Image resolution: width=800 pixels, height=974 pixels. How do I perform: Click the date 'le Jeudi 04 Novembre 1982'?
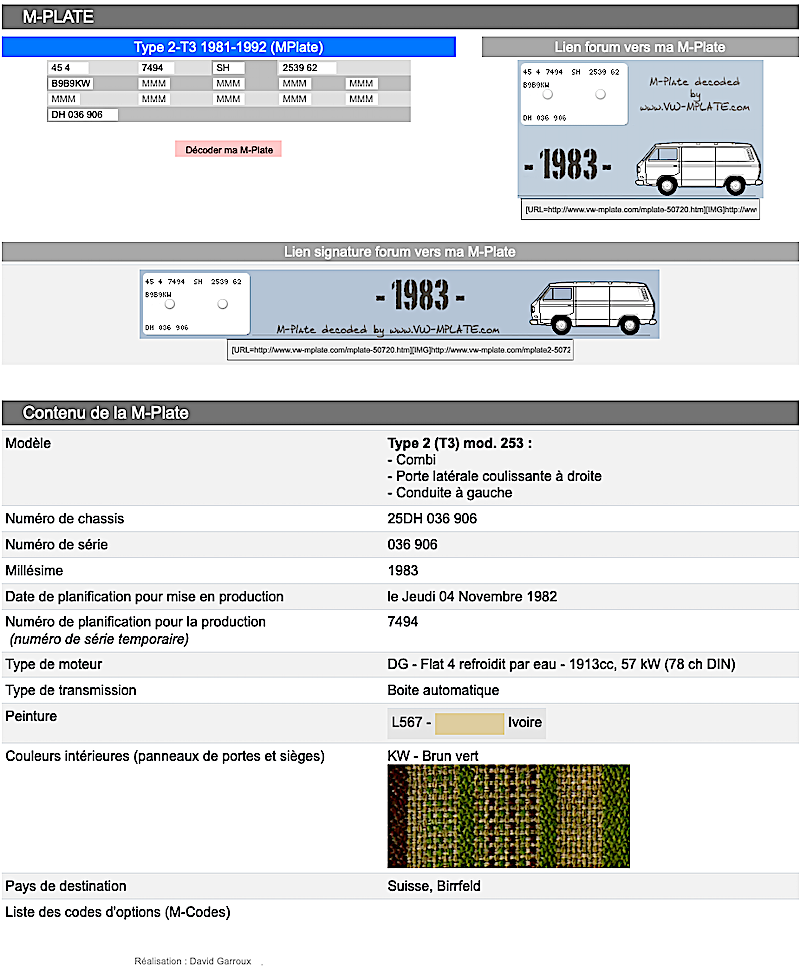pos(472,597)
